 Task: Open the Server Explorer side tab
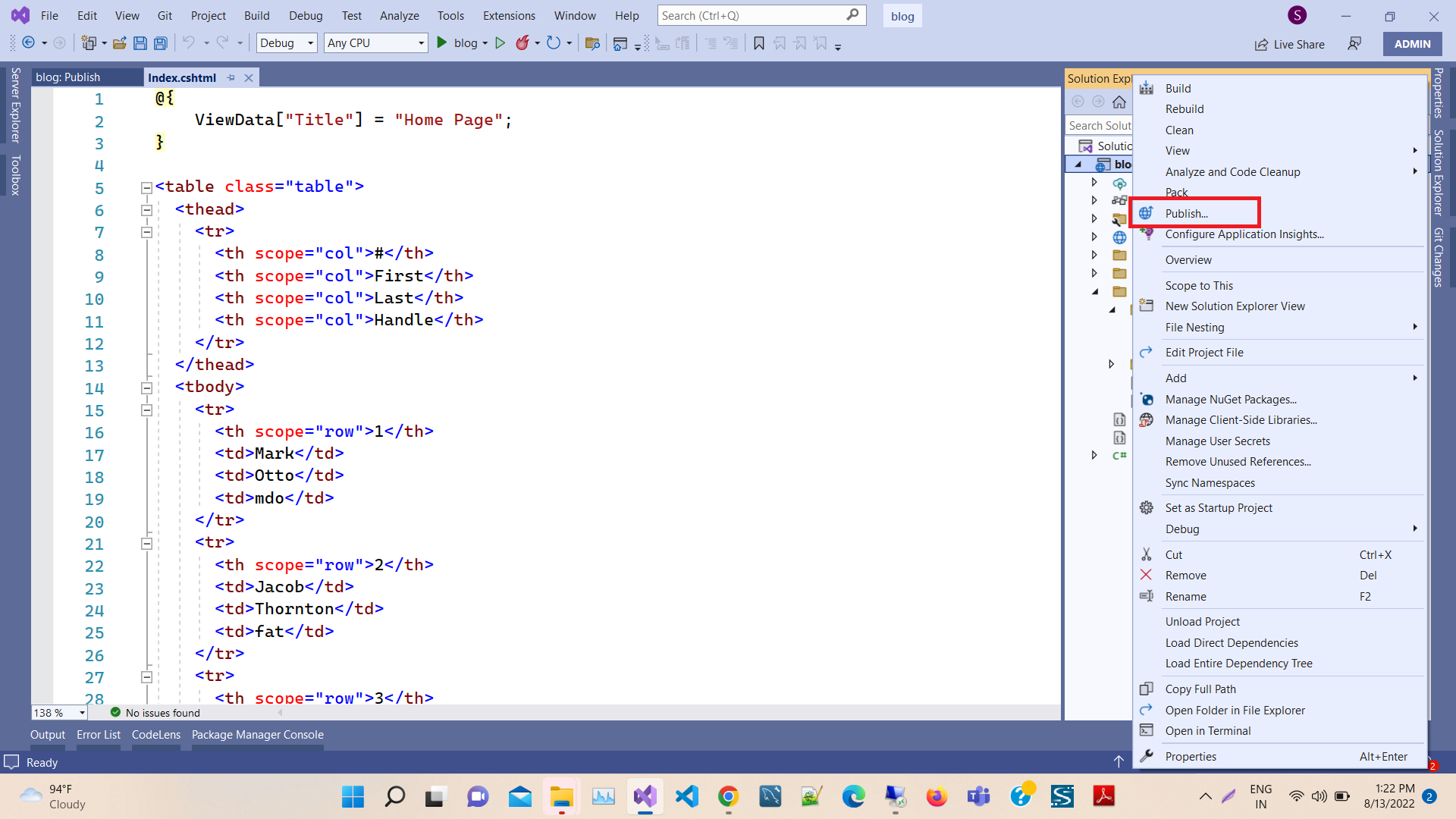(x=15, y=105)
